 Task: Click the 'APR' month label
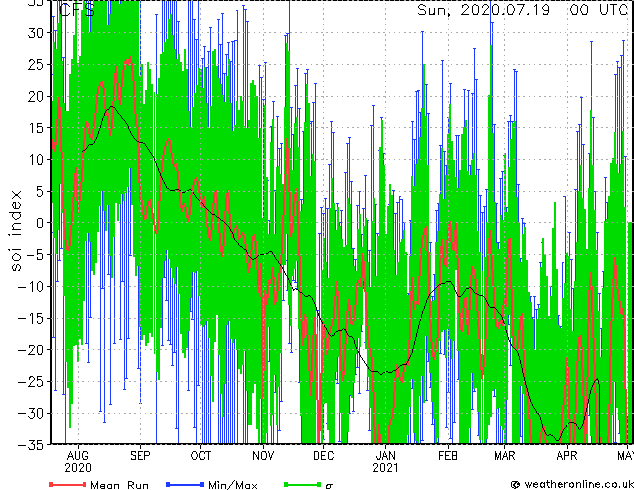click(x=567, y=456)
